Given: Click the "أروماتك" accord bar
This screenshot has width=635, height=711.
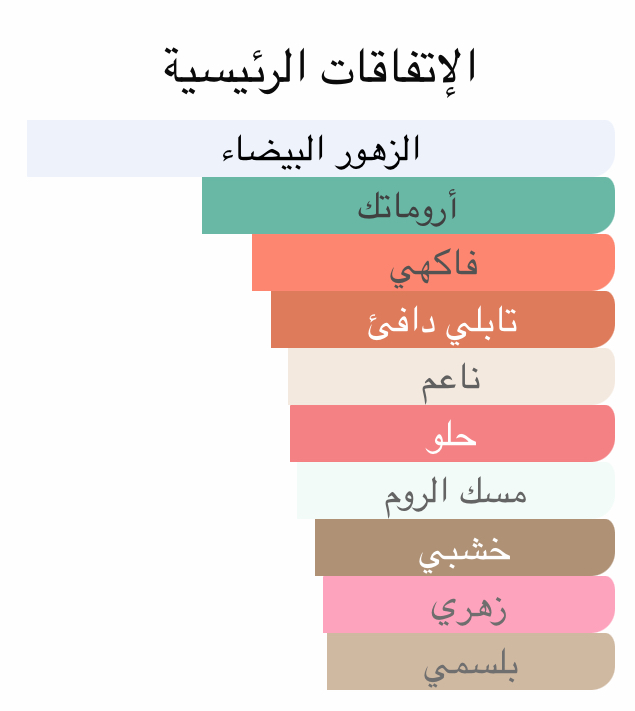Looking at the screenshot, I should [408, 206].
